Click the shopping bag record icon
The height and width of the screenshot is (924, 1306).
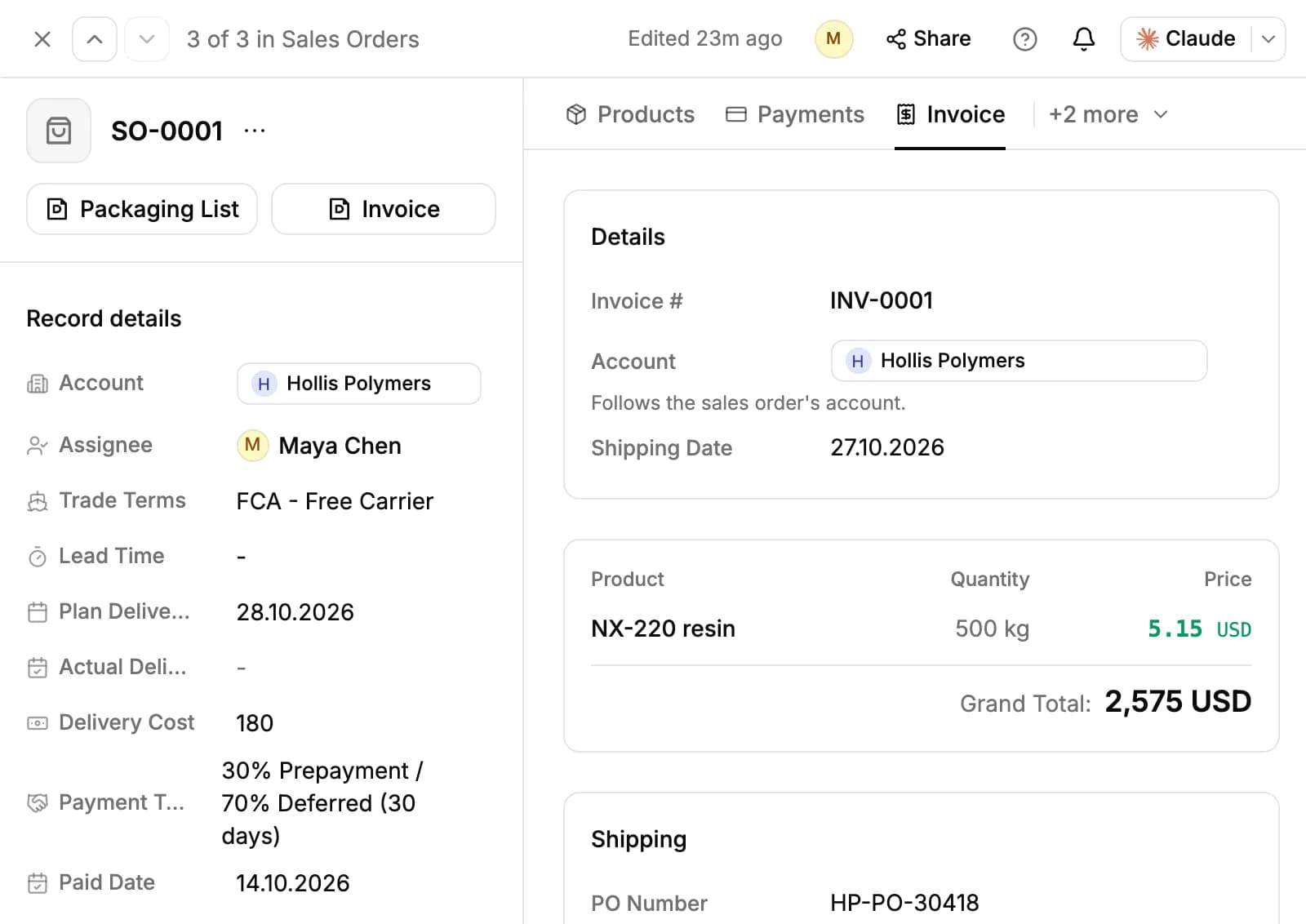click(x=59, y=131)
